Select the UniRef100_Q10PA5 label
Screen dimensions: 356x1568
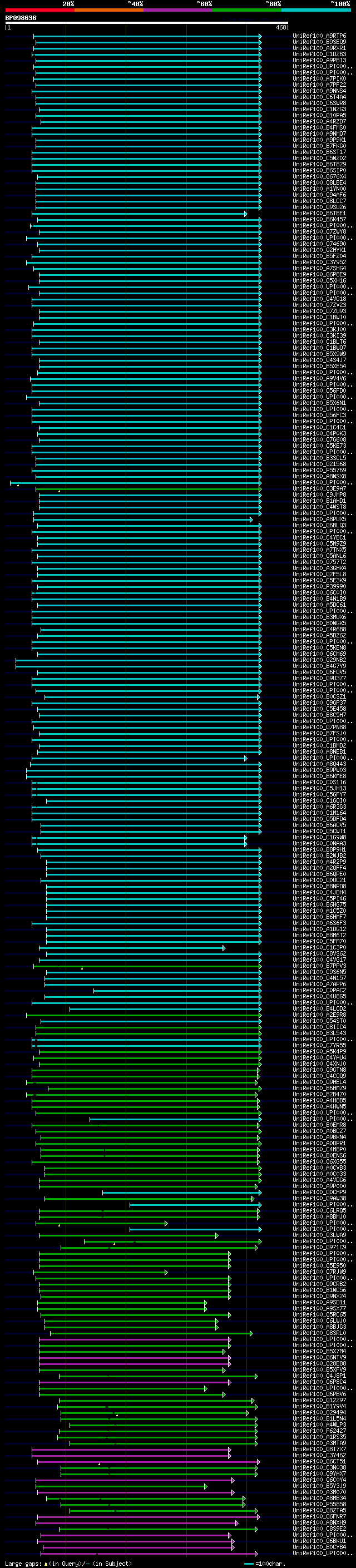point(319,116)
